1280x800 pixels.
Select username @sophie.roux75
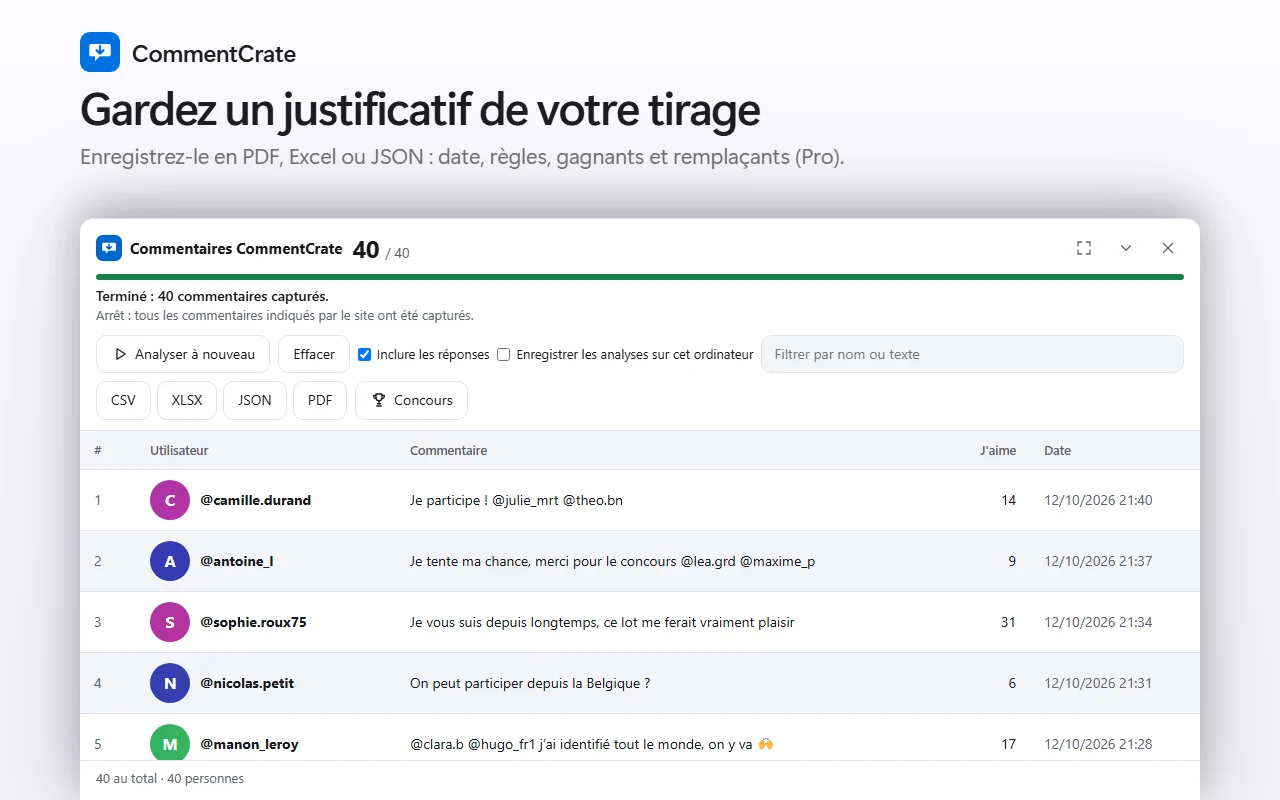(x=253, y=622)
